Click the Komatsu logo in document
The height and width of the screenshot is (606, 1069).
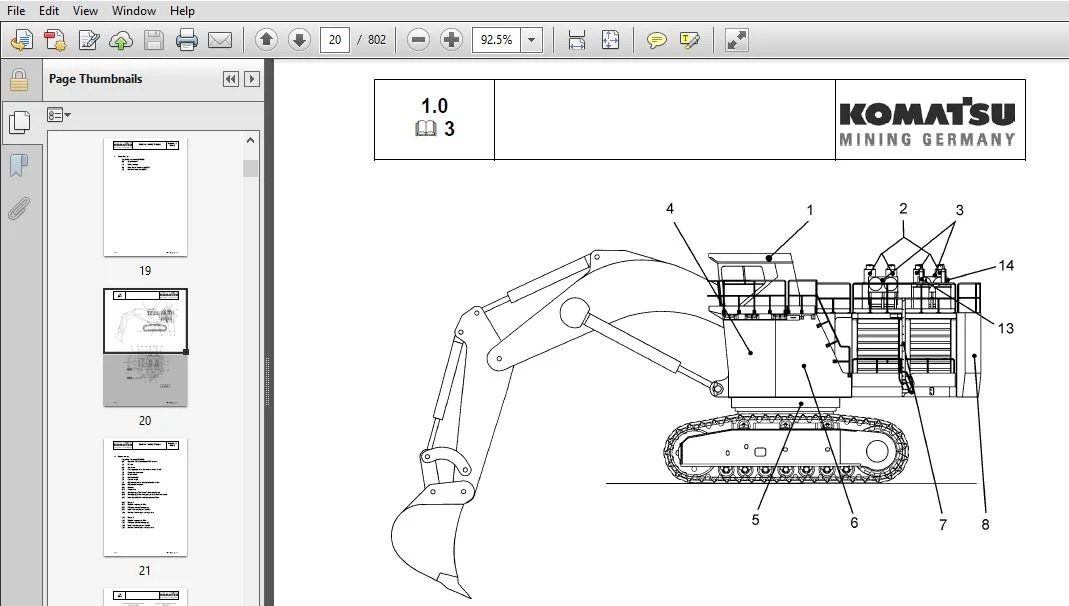point(927,123)
